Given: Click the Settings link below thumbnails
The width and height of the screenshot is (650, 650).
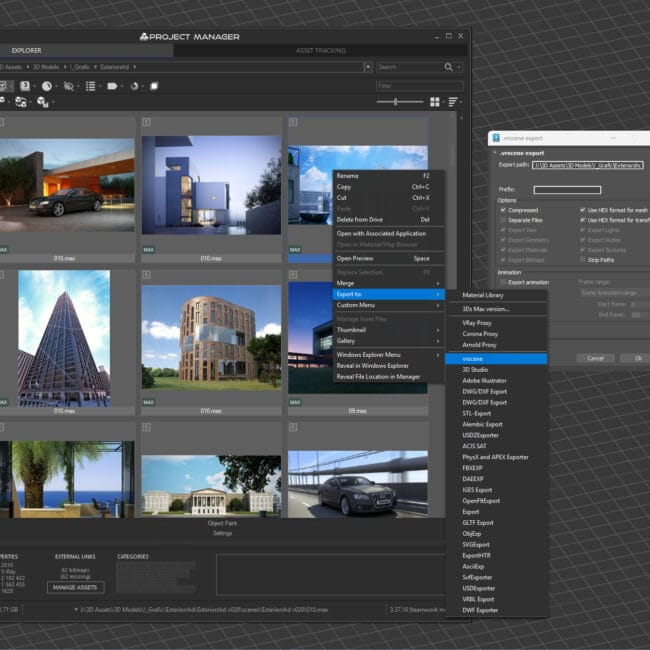Looking at the screenshot, I should pyautogui.click(x=222, y=533).
